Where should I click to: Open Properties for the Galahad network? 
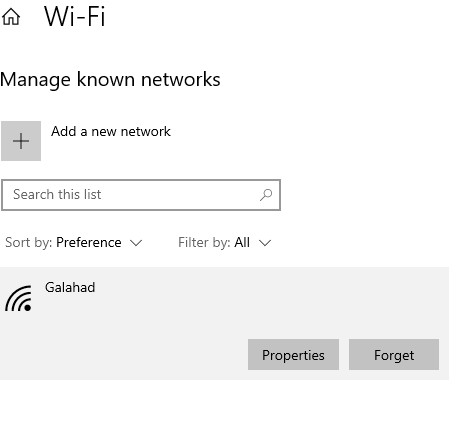point(293,355)
